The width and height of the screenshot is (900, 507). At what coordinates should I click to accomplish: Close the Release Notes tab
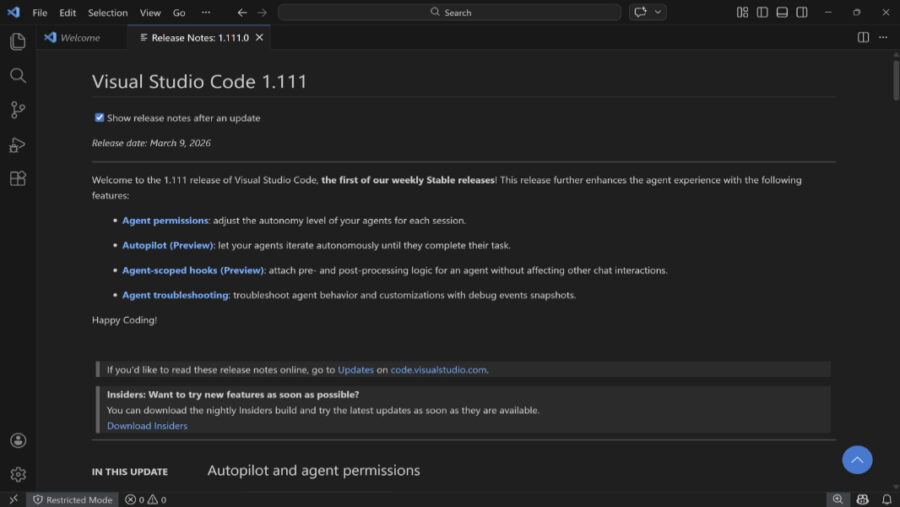(259, 37)
